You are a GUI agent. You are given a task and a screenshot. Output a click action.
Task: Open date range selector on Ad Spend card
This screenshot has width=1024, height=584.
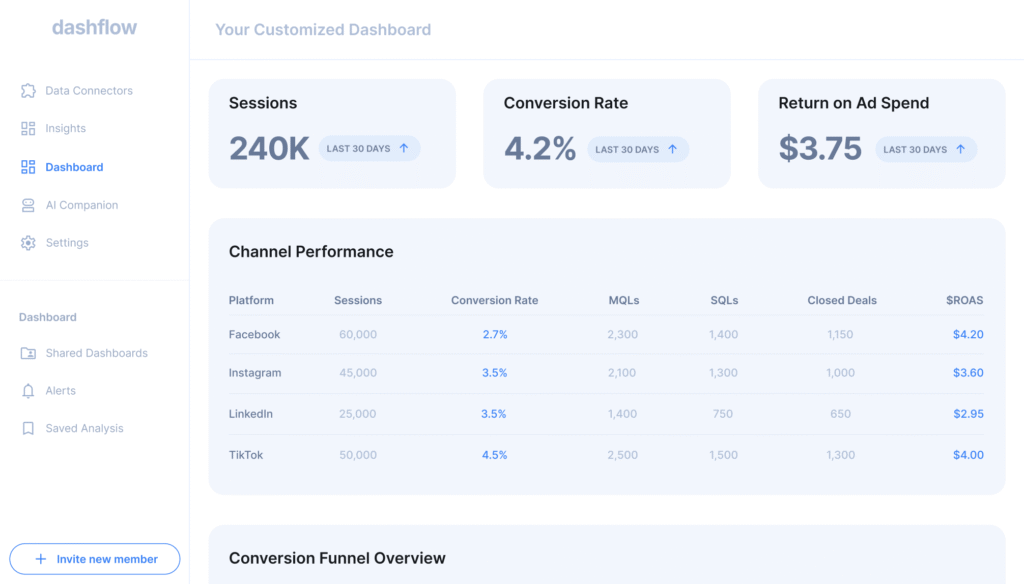(915, 147)
